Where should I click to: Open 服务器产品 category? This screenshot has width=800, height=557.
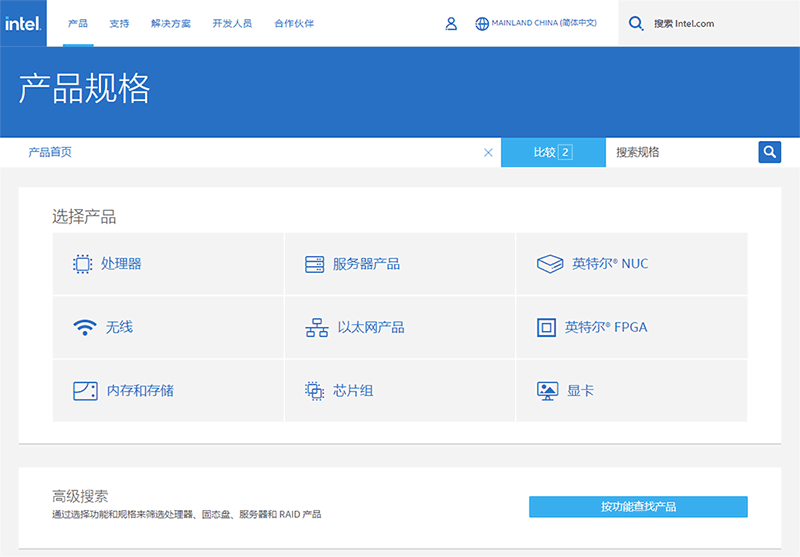(x=399, y=264)
